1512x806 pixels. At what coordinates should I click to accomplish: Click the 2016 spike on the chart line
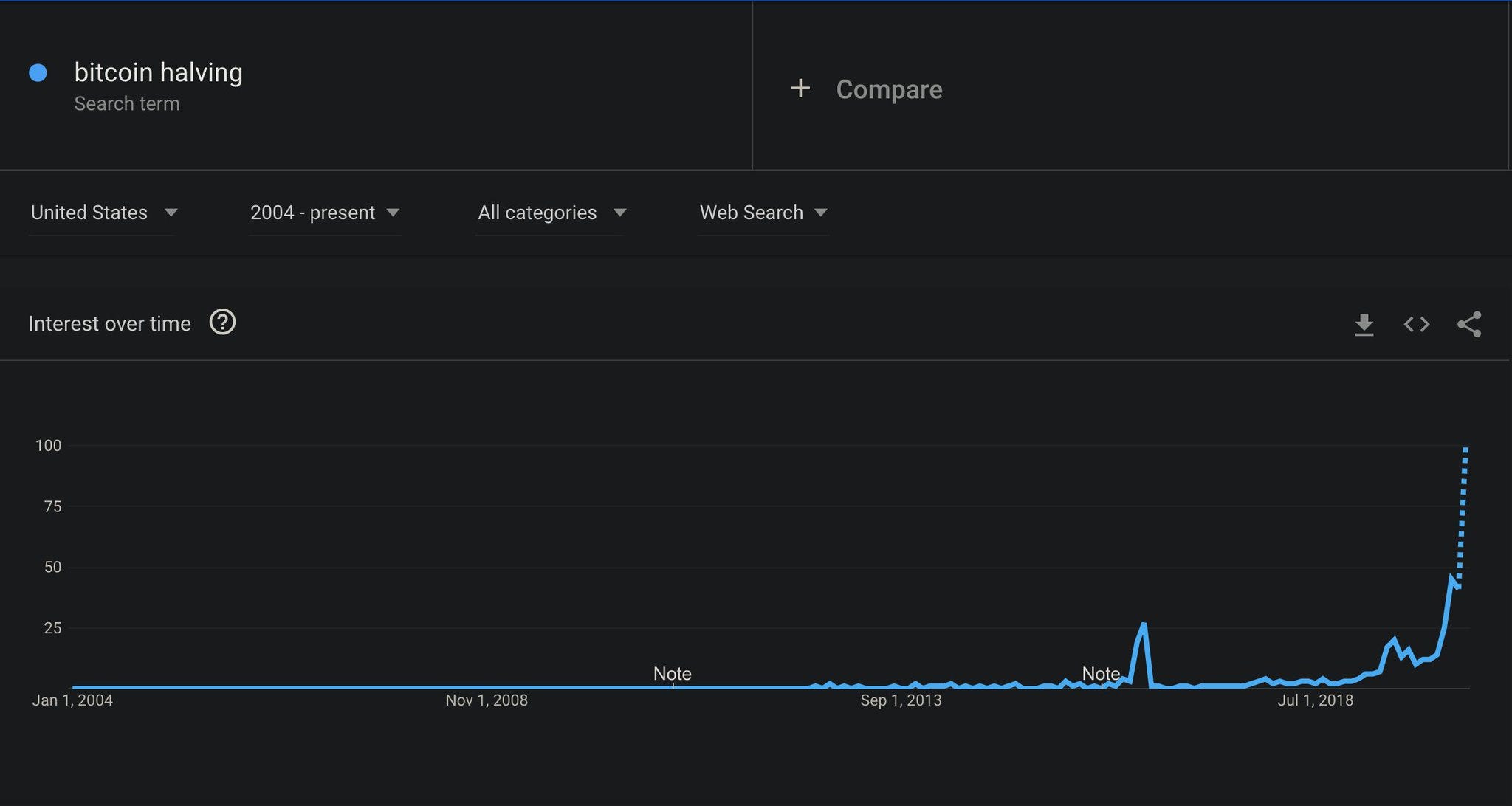1144,626
